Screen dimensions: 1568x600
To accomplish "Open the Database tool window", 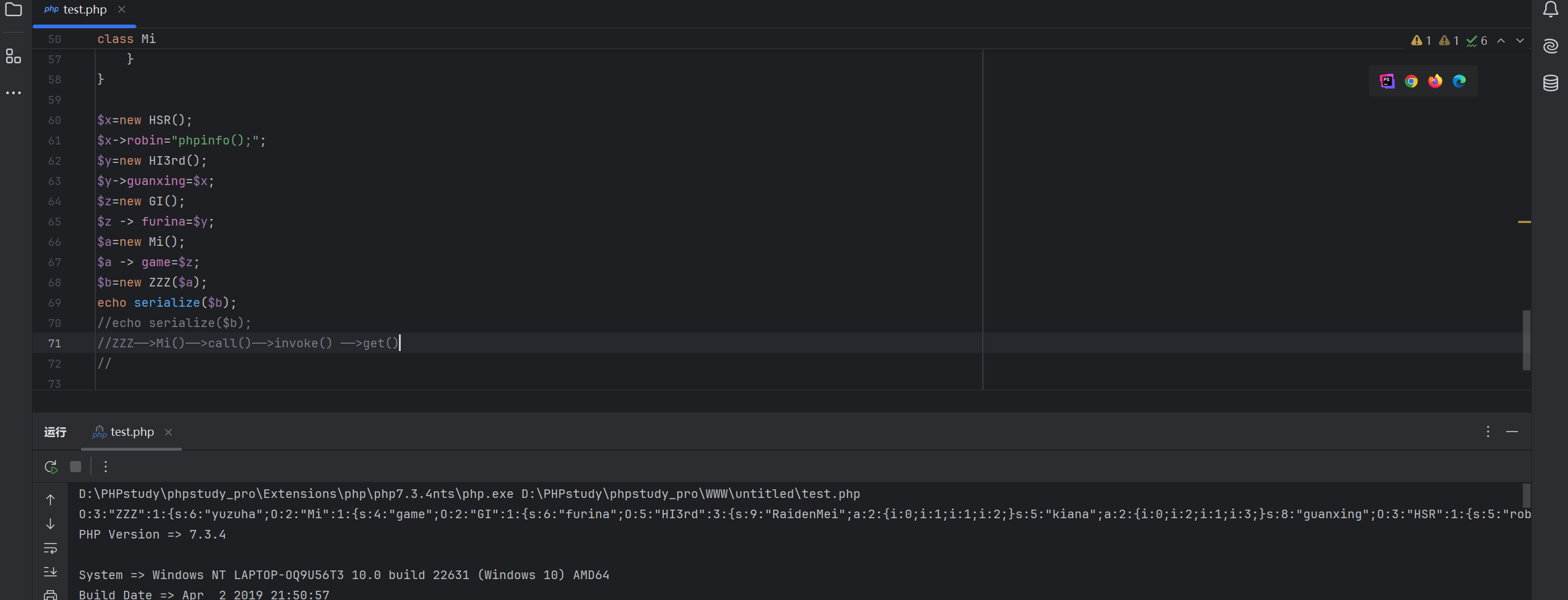I will pyautogui.click(x=1551, y=82).
